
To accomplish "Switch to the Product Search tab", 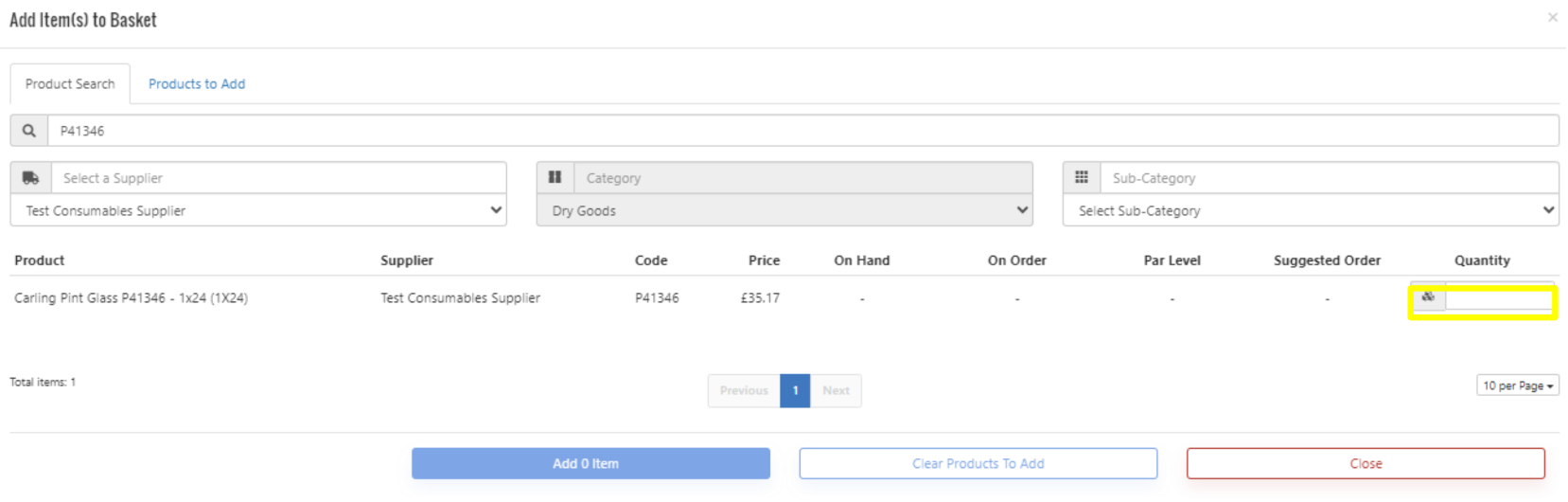I will (70, 84).
